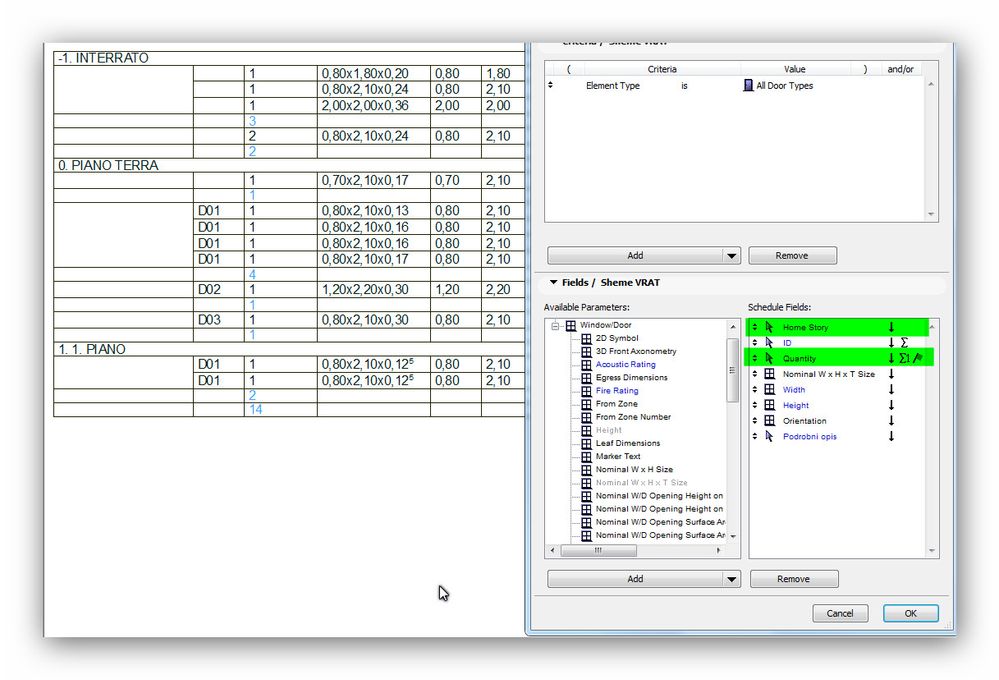Select Acoustic Rating in Available Parameters
Screen dimensions: 999x680
[625, 365]
